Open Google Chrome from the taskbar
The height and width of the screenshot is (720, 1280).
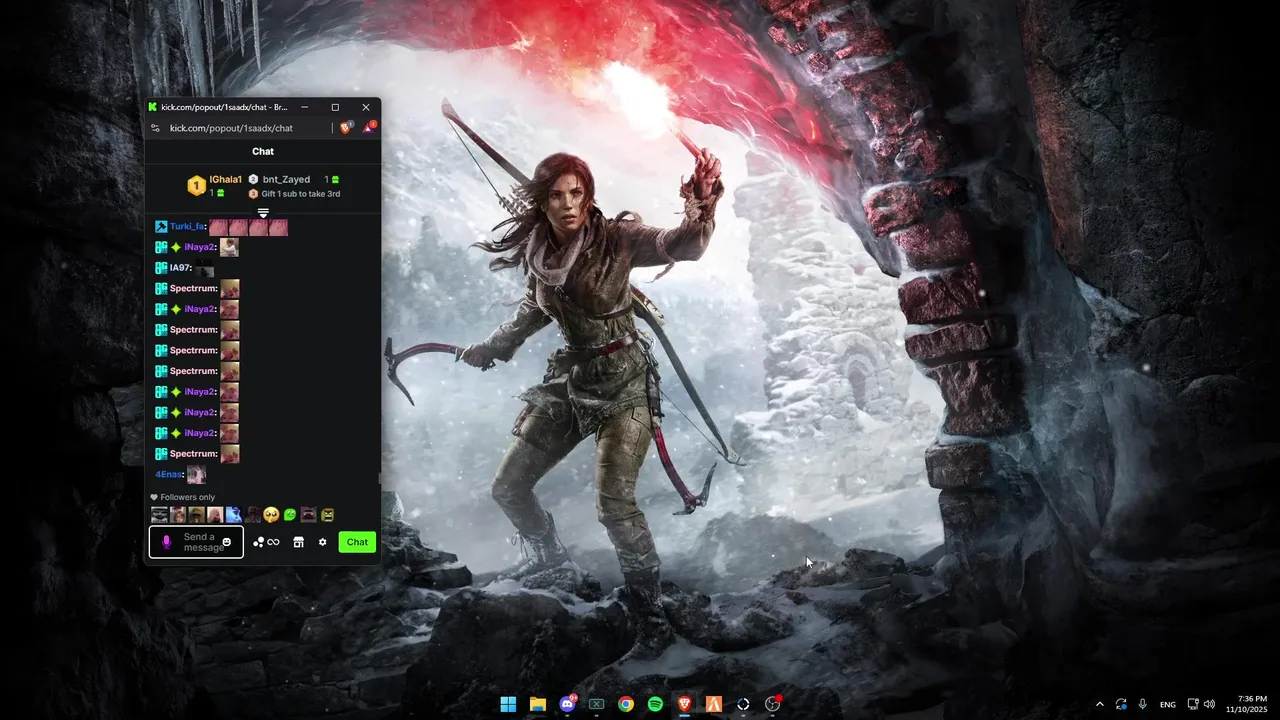click(x=626, y=704)
